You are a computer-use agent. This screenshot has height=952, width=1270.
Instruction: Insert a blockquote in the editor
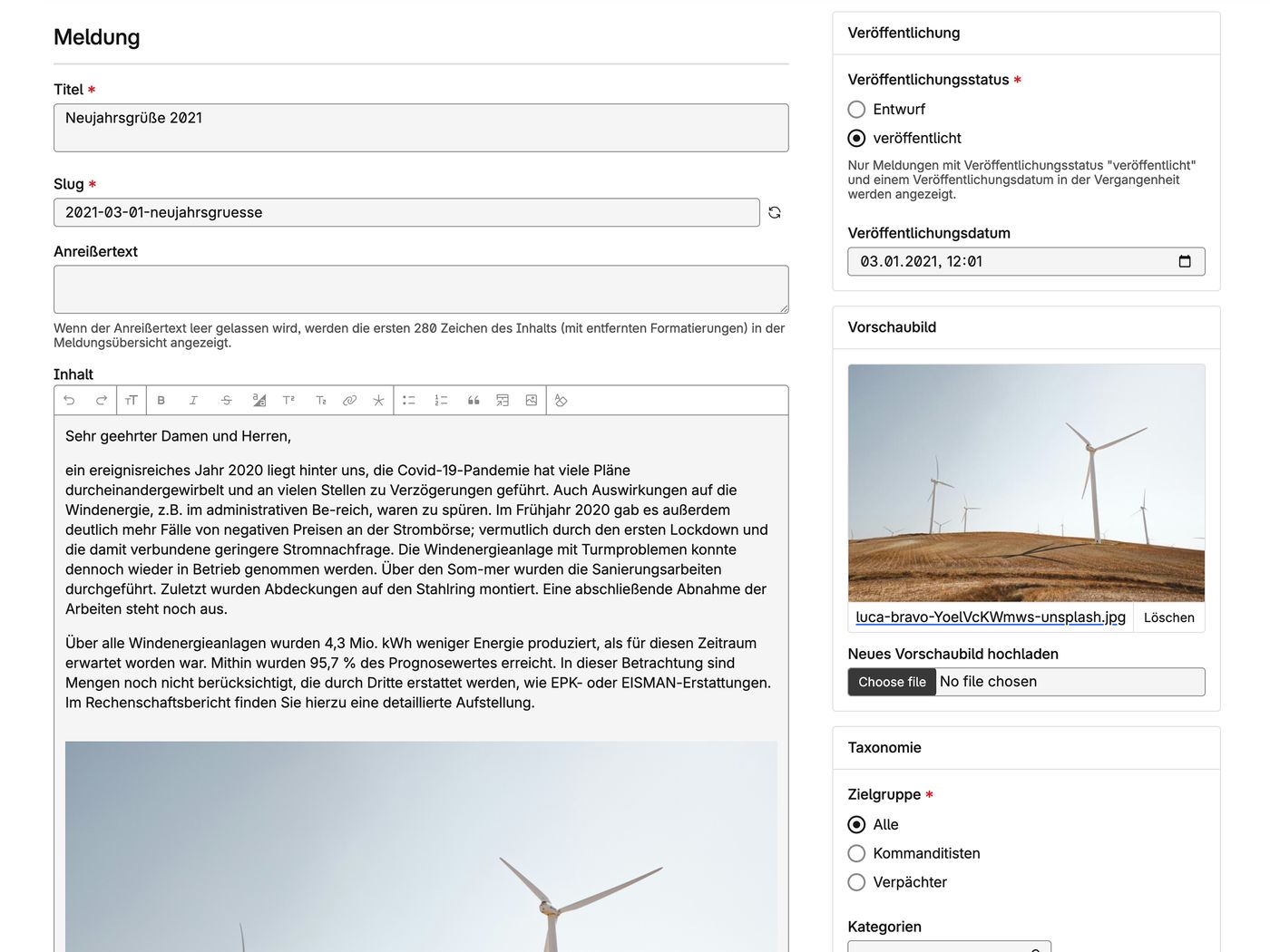point(474,400)
